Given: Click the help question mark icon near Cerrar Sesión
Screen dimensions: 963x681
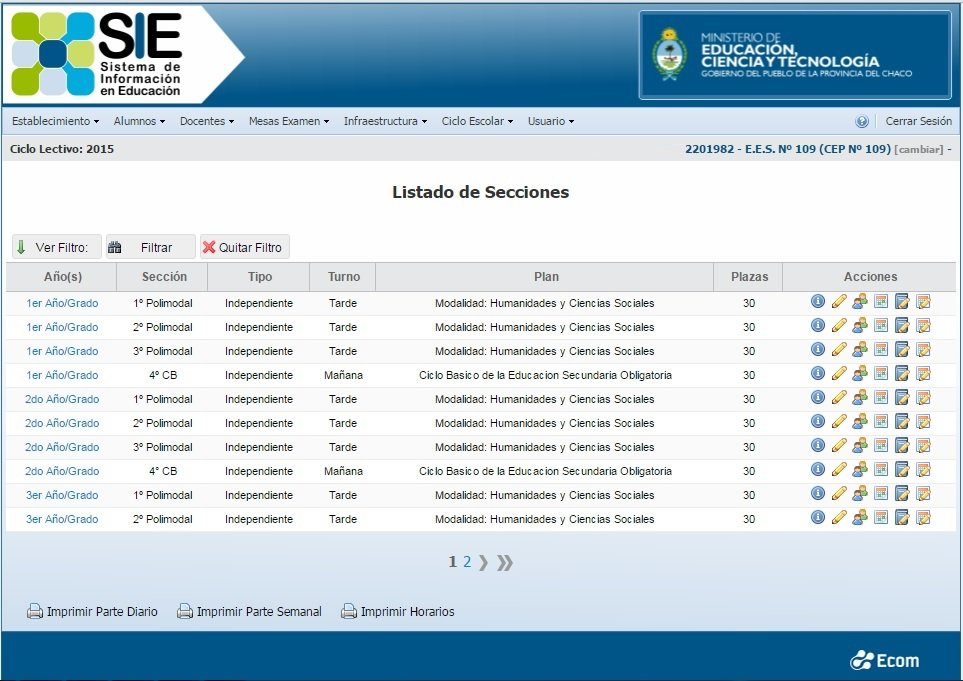Looking at the screenshot, I should (862, 121).
